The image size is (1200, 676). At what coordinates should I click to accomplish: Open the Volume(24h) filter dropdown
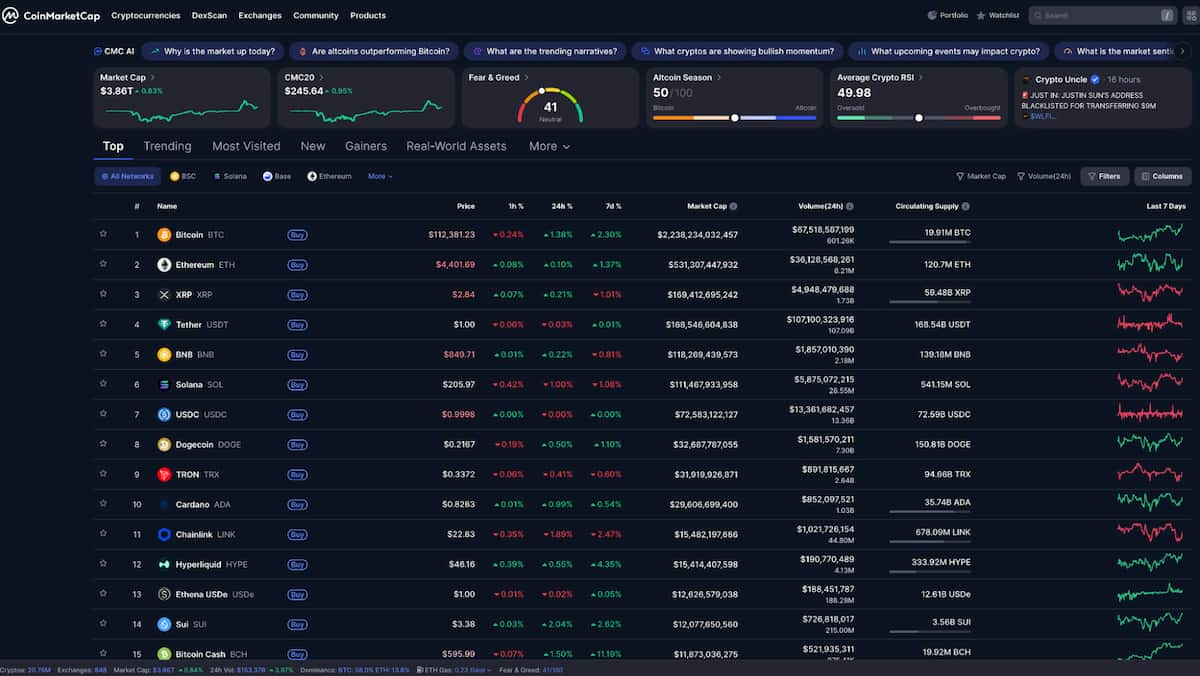[x=1043, y=176]
